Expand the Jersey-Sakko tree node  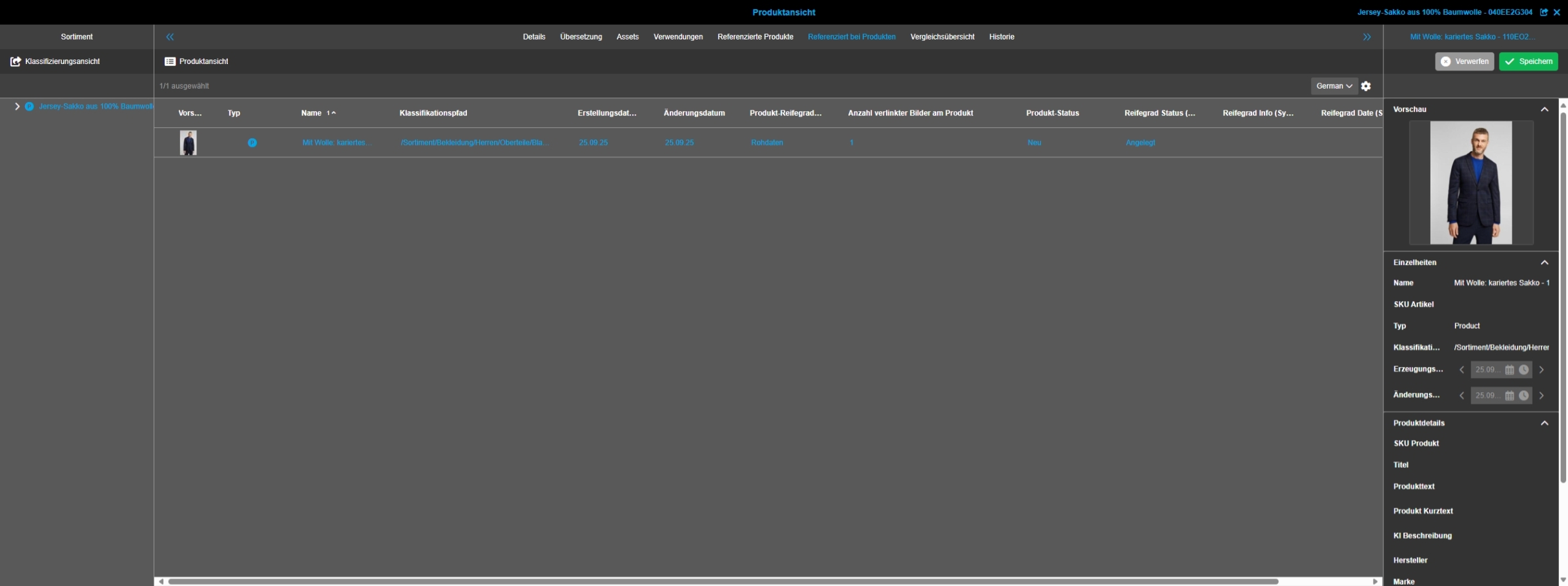pos(17,107)
